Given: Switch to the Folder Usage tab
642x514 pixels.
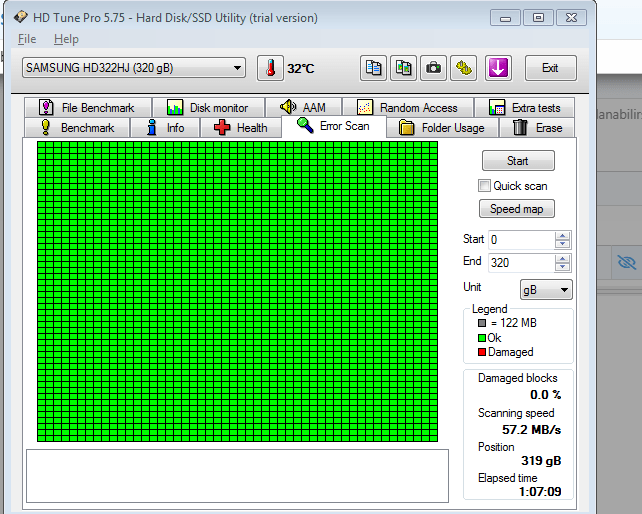Looking at the screenshot, I should pos(442,128).
